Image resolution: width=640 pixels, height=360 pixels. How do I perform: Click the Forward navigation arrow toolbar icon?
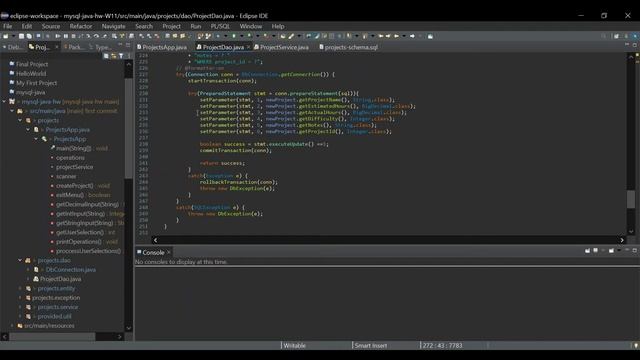click(x=412, y=36)
